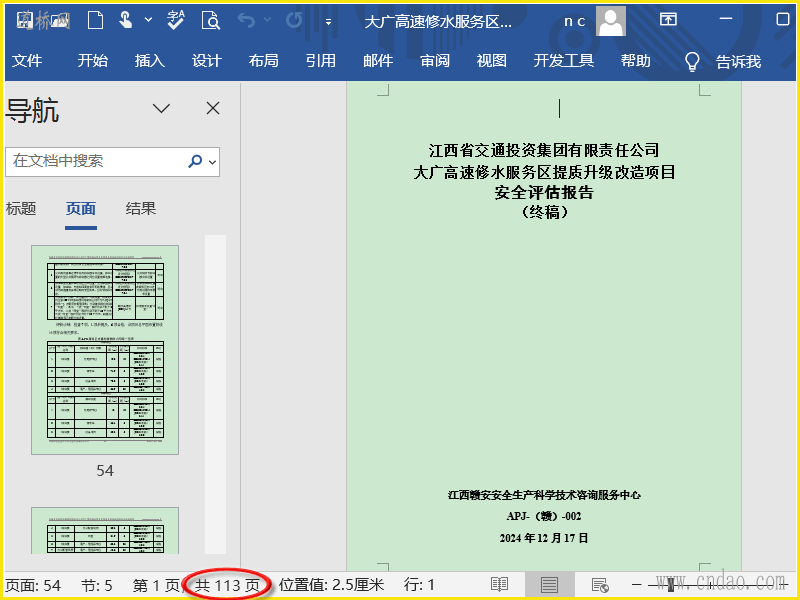Switch to the 开始 ribbon tab
The width and height of the screenshot is (800, 600).
[x=92, y=61]
